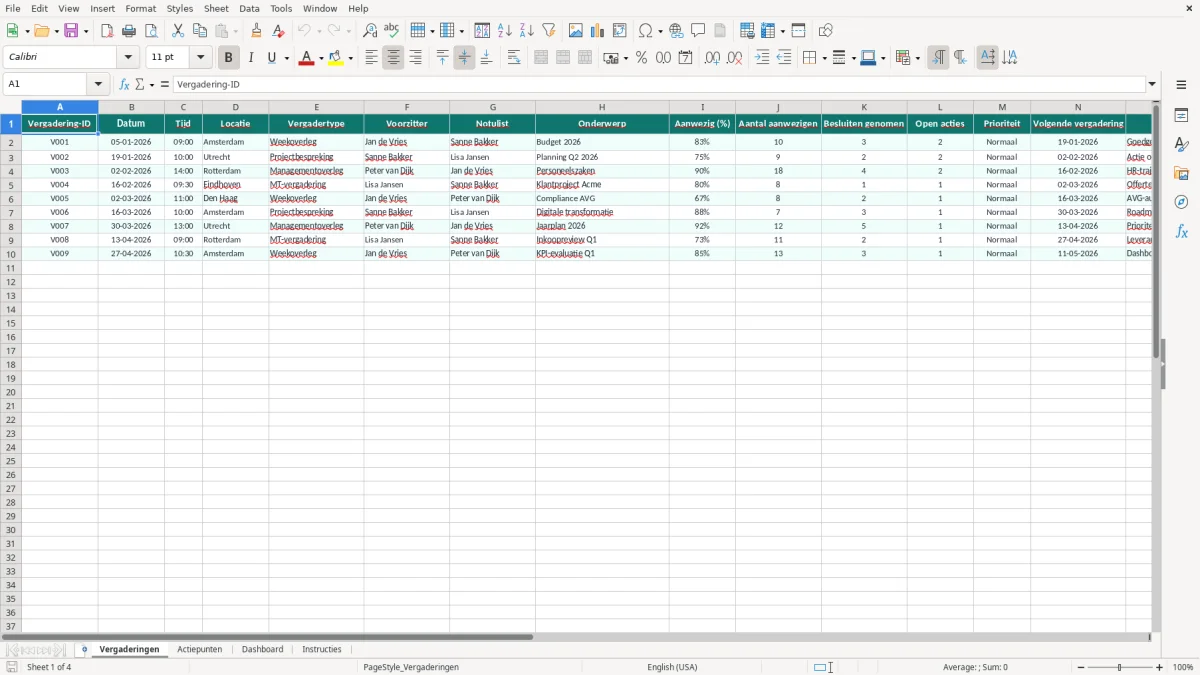Switch to the Actiepunten sheet tab
Image resolution: width=1200 pixels, height=675 pixels.
tap(199, 650)
